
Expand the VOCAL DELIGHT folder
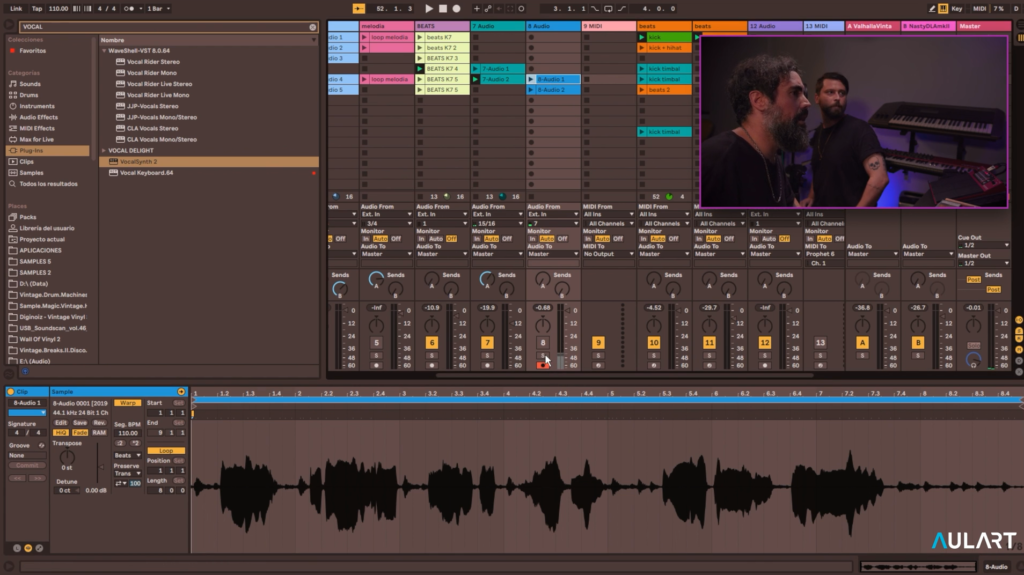[104, 150]
